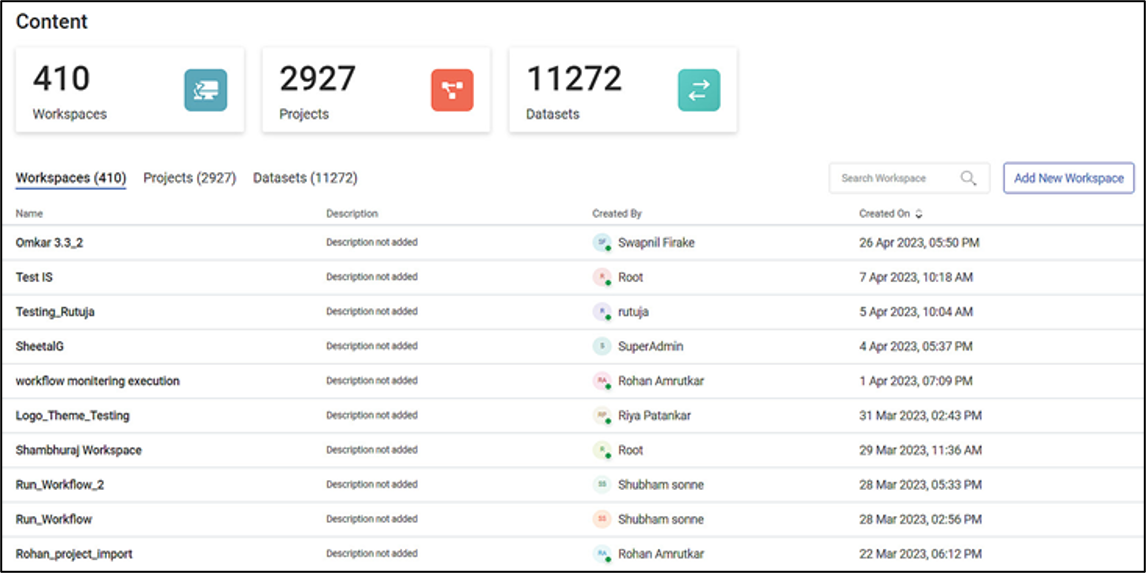Click the search magnifier icon
1146x573 pixels.
[968, 178]
